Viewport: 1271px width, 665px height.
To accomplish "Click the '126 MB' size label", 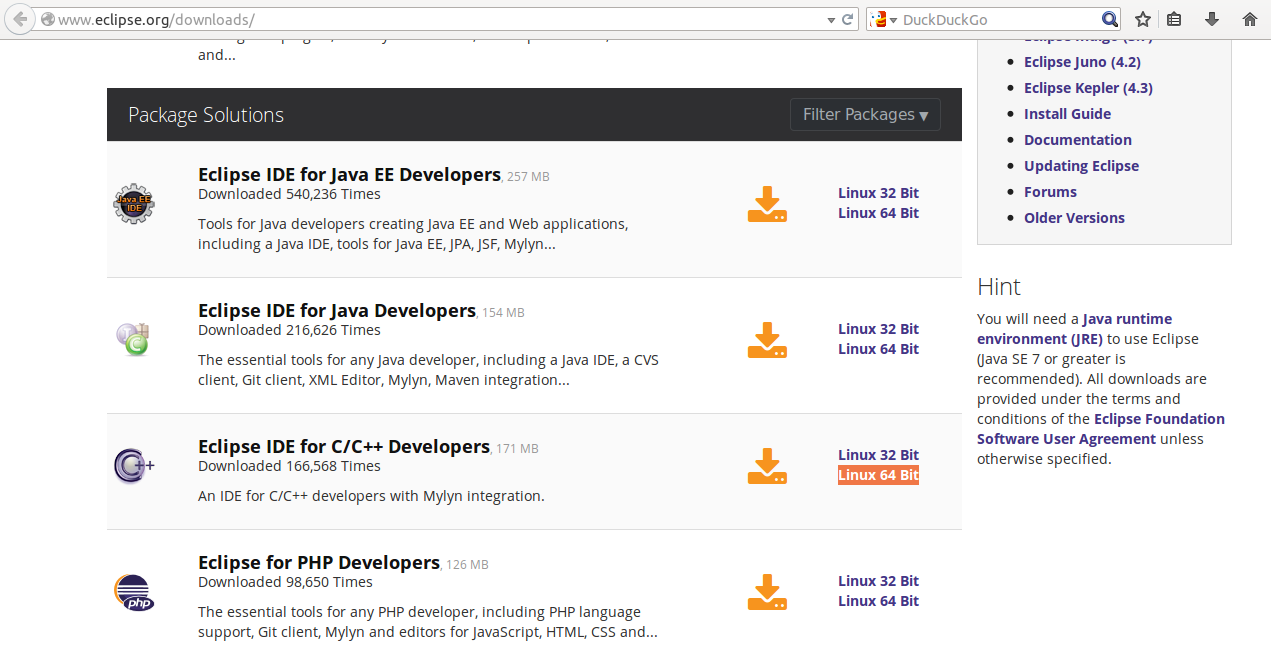I will 467,565.
